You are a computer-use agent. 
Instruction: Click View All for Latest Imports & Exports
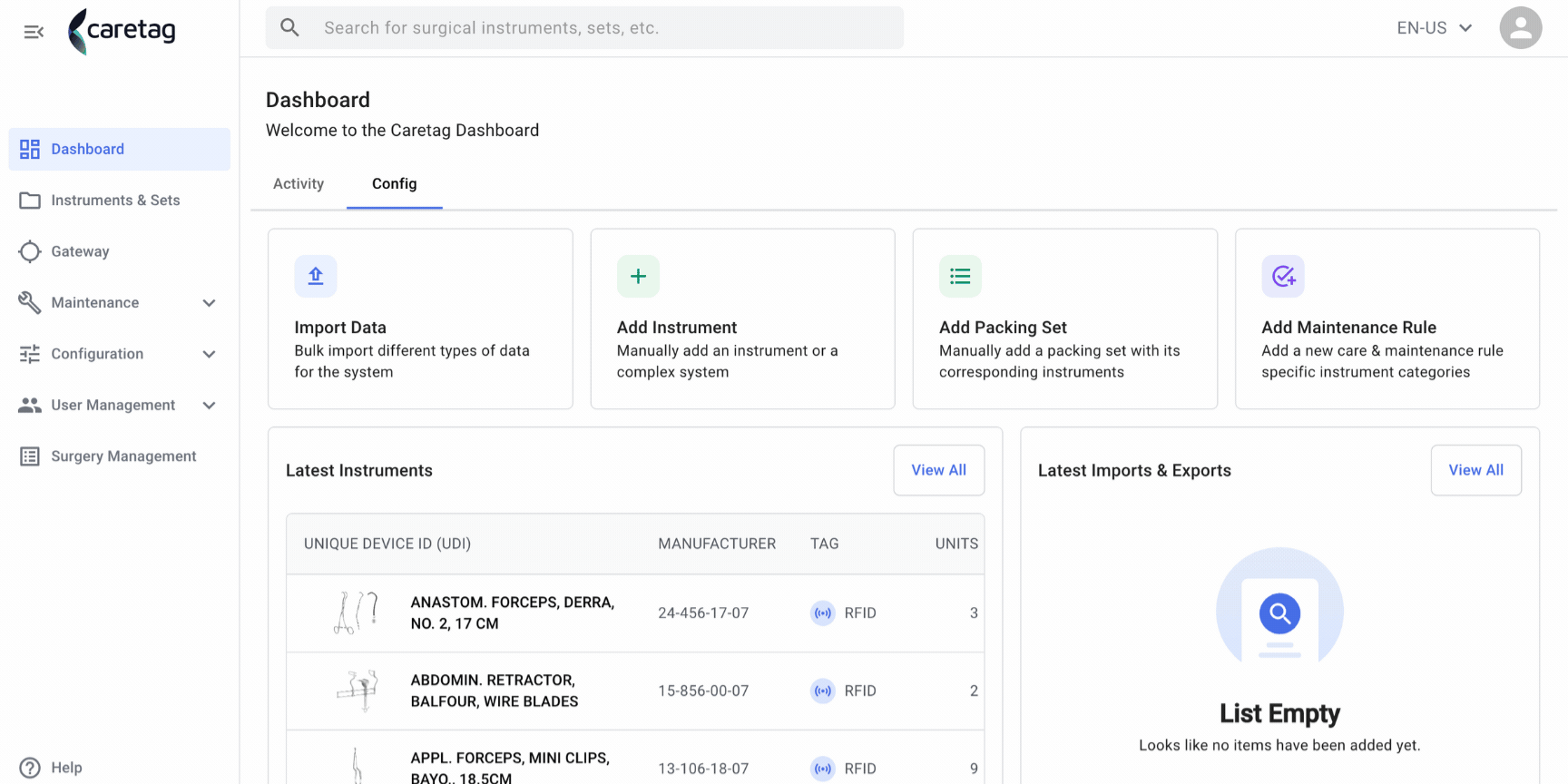(x=1476, y=470)
